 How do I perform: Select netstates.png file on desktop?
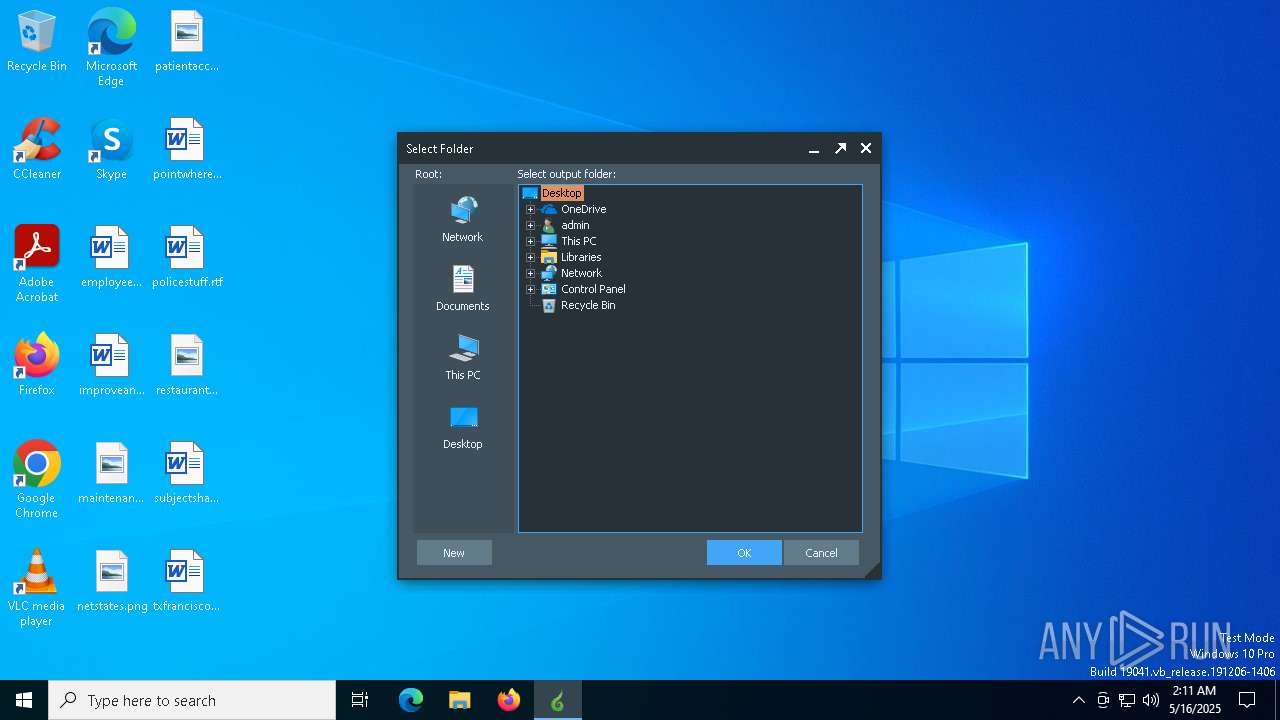[111, 582]
